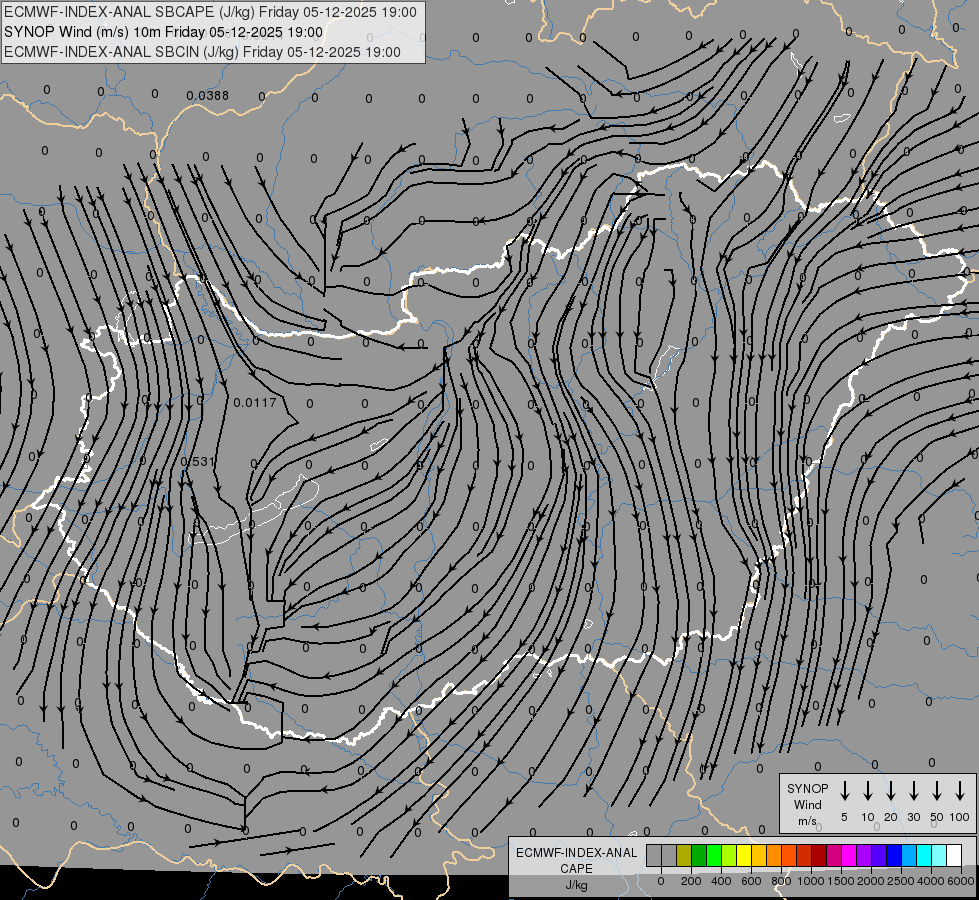Pick the olive swatch in CAPE legend
979x900 pixels.
[x=684, y=855]
